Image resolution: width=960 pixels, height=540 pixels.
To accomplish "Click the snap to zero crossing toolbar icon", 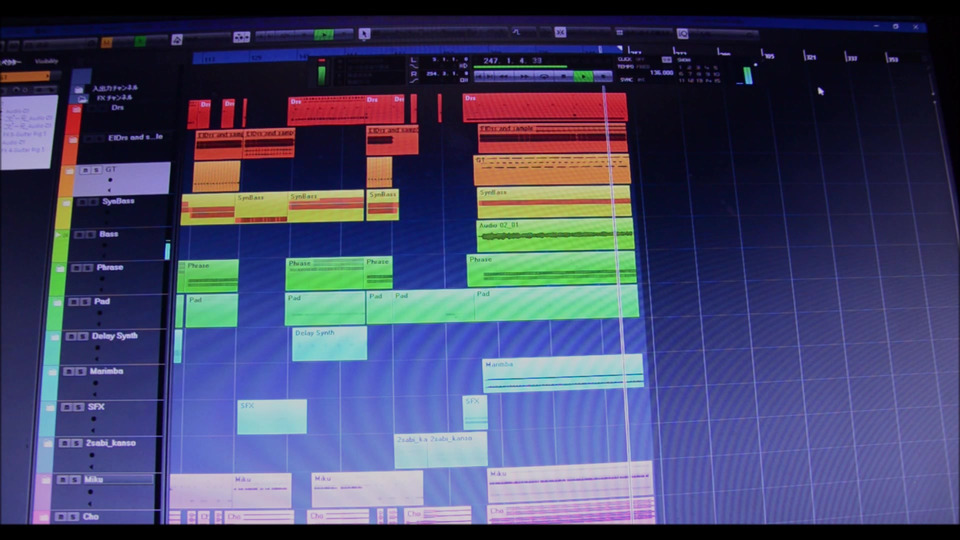I will click(x=560, y=32).
